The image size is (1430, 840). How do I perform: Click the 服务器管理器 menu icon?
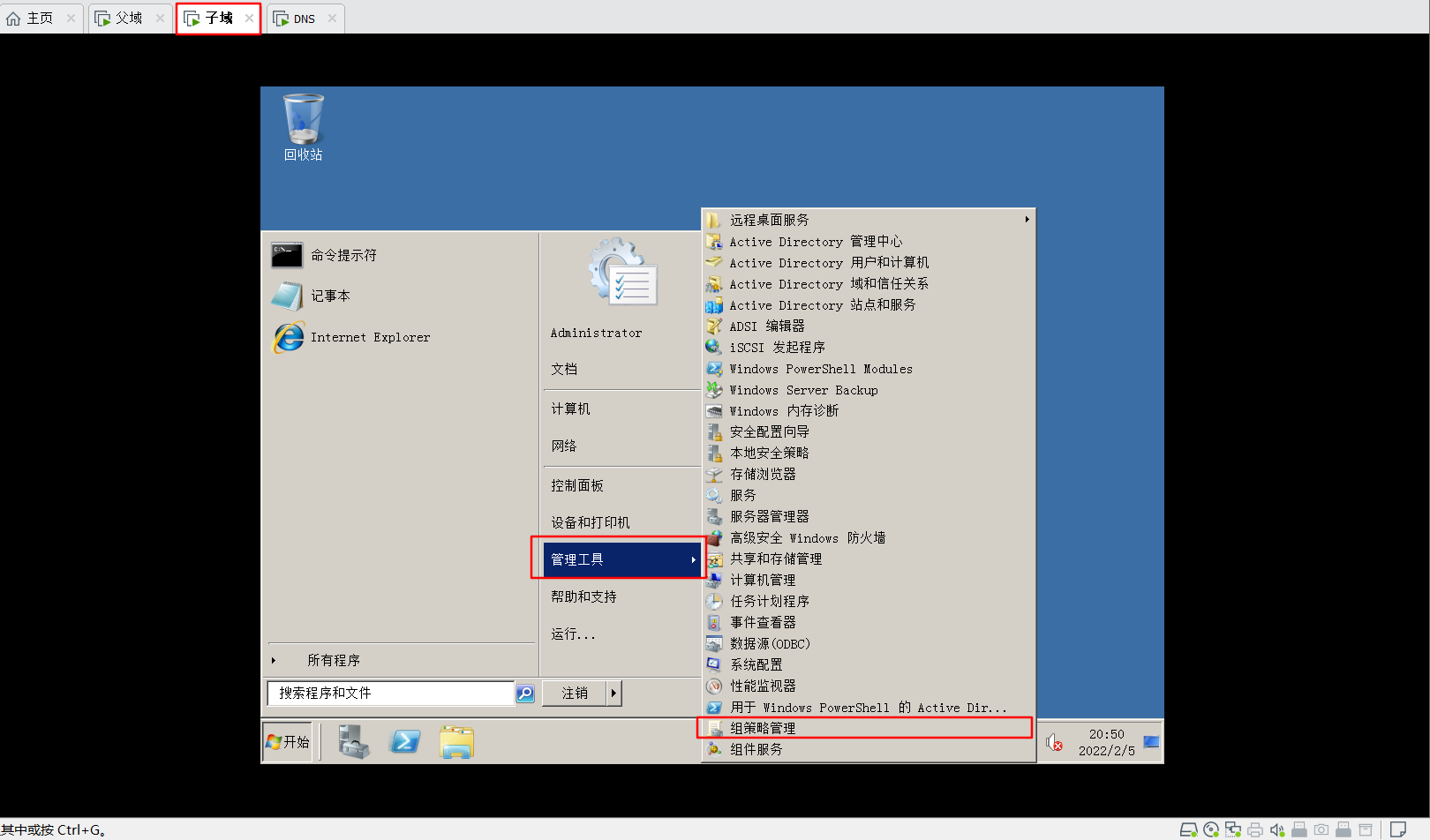[714, 517]
